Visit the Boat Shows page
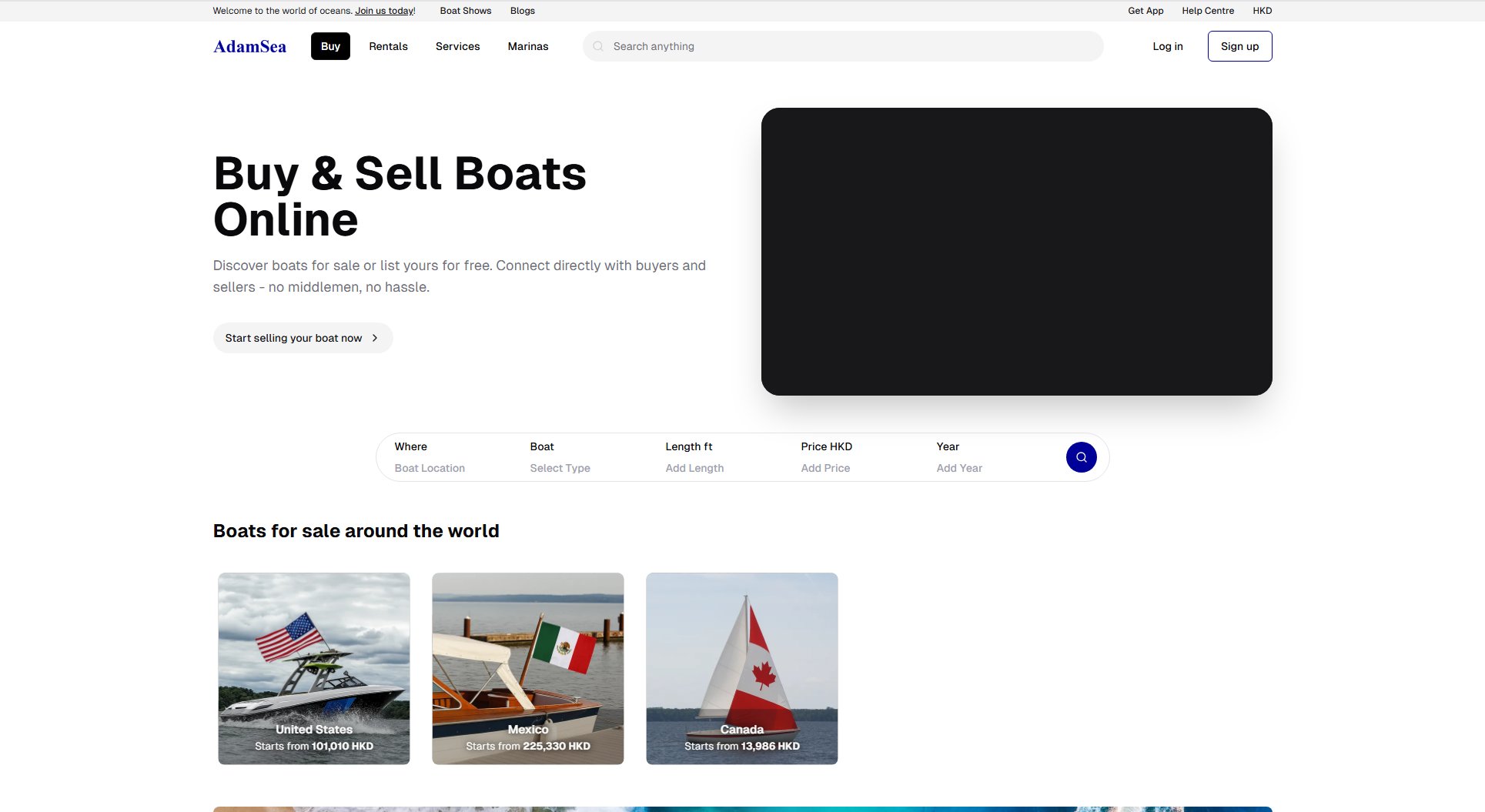Screen dimensions: 1485x812 tap(465, 11)
